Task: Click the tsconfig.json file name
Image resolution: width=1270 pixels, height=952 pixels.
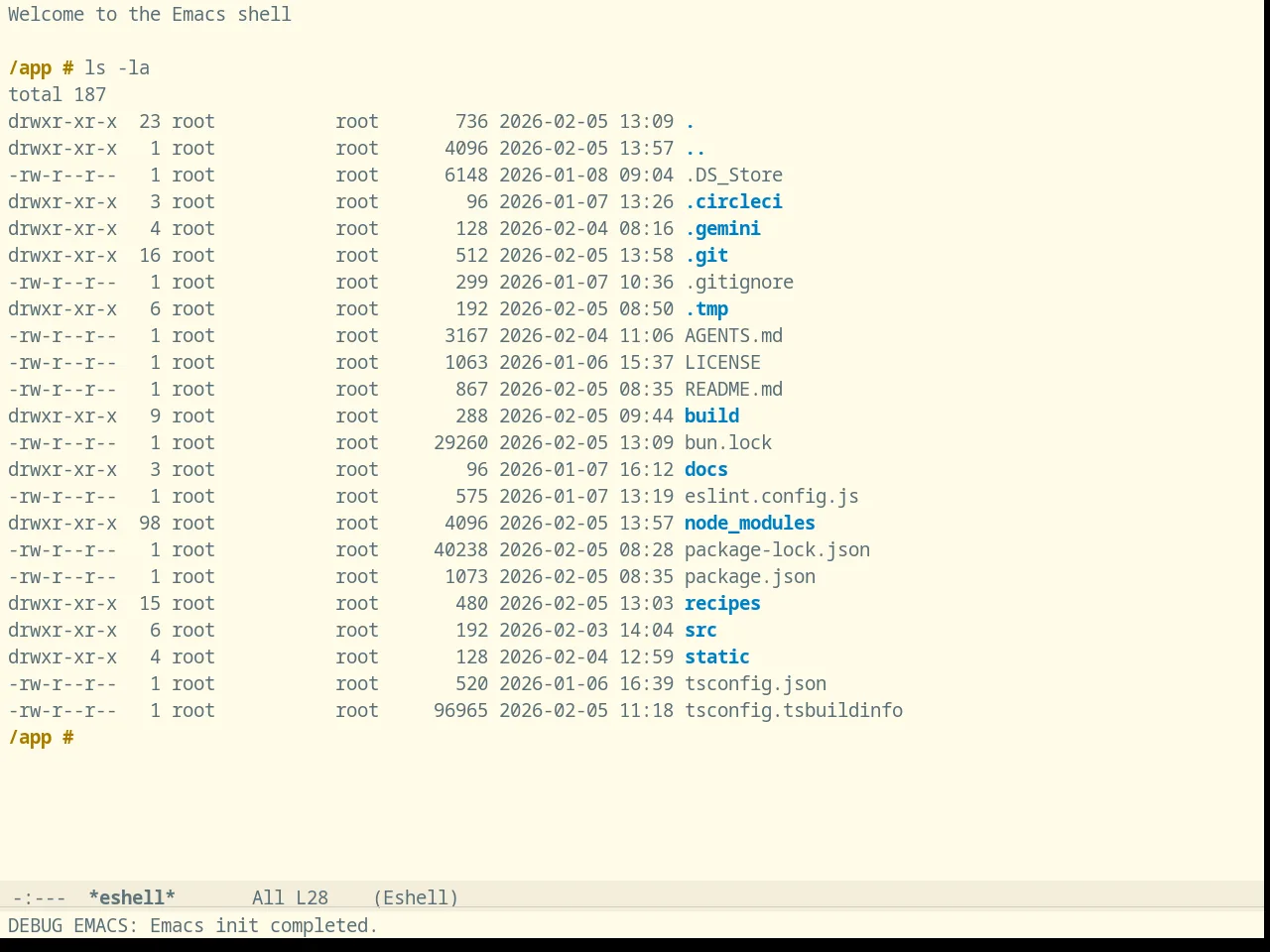Action: click(755, 683)
